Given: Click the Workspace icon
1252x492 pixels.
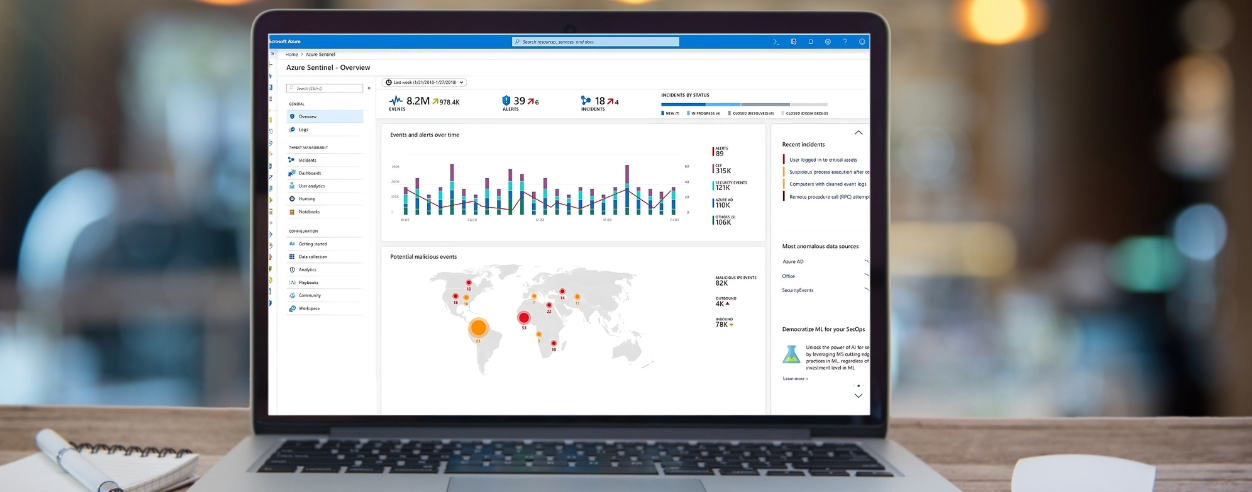Looking at the screenshot, I should point(291,308).
